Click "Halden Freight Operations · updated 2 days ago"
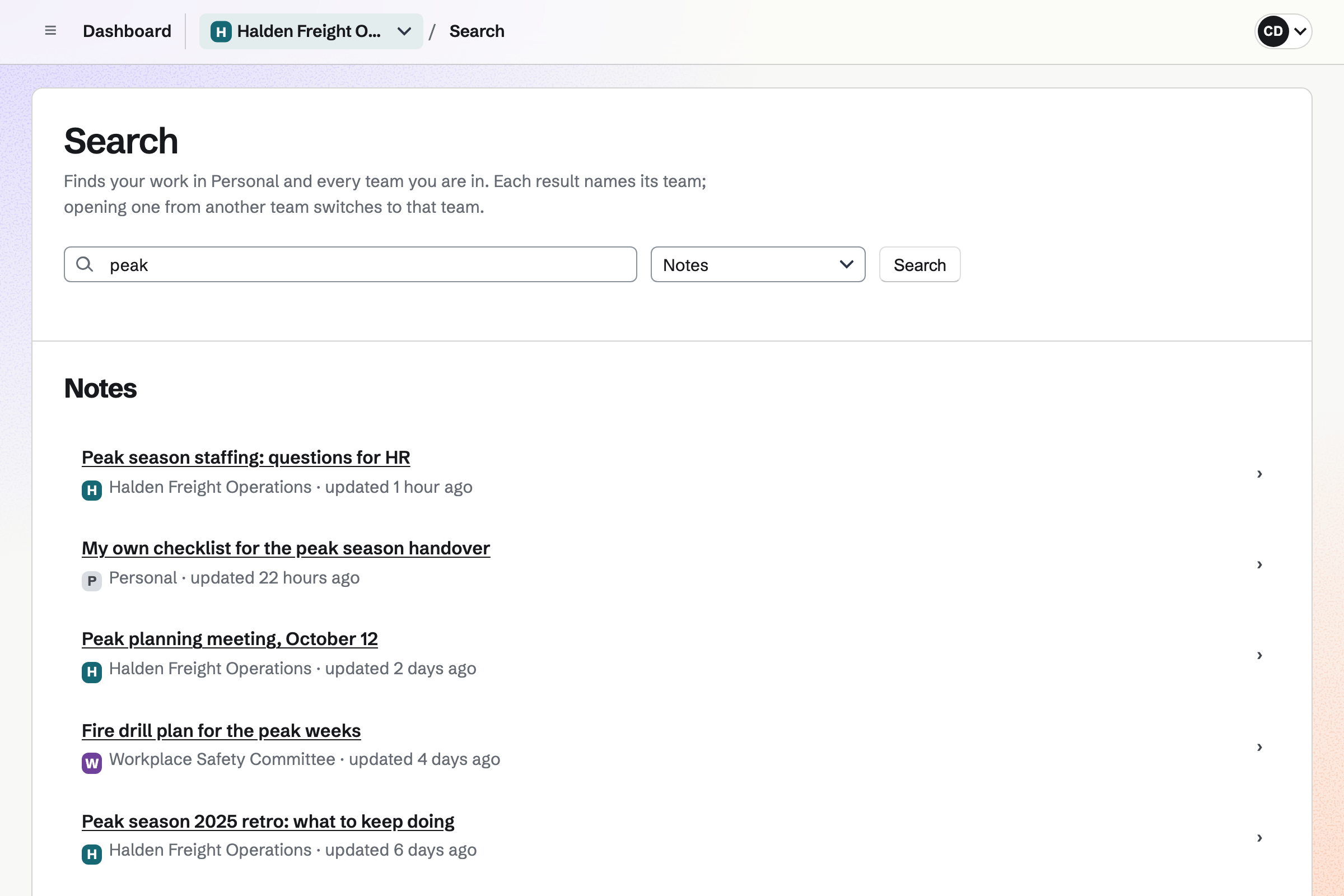Screen dimensions: 1344x896 (x=292, y=669)
